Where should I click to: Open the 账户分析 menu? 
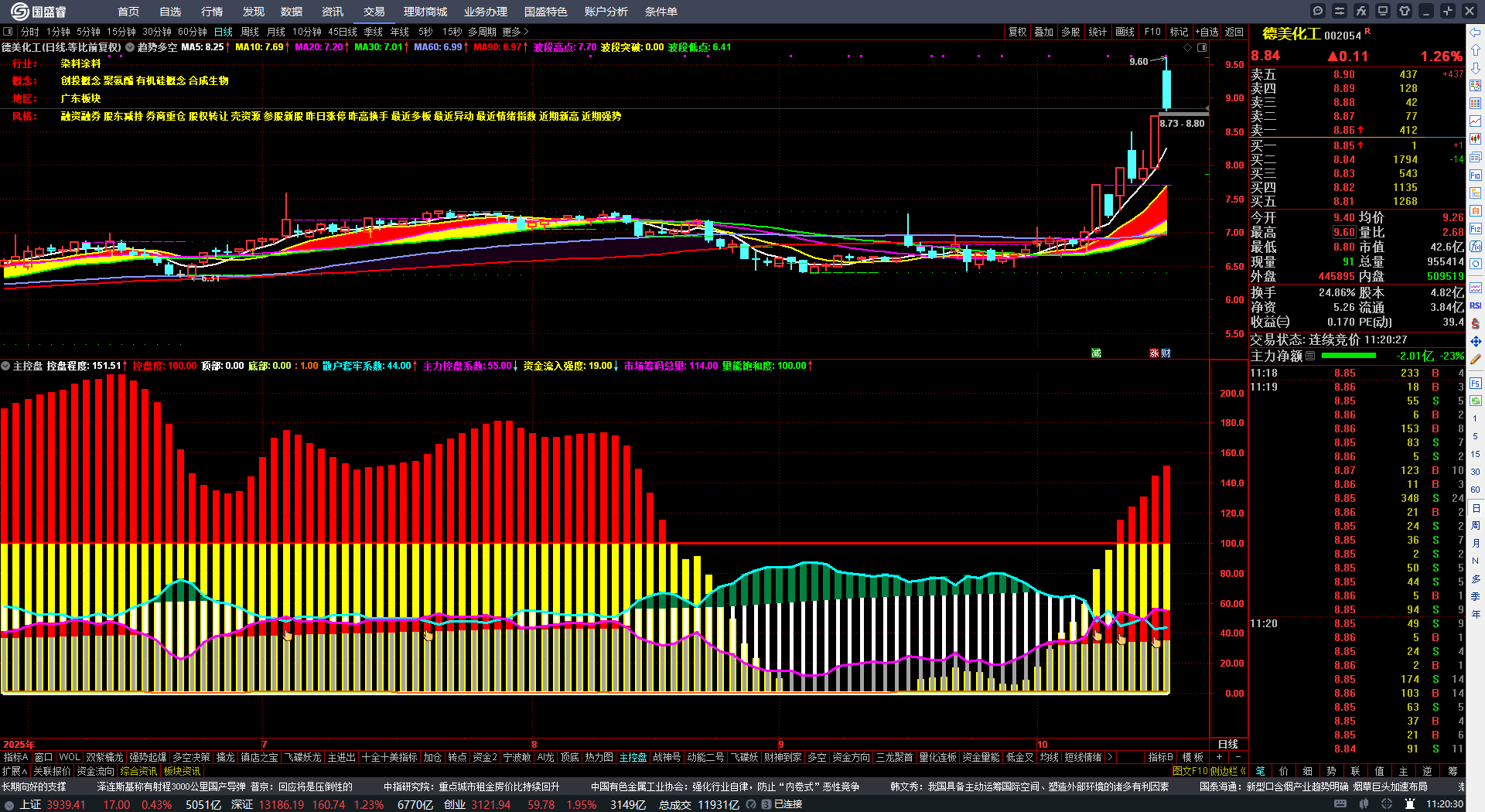coord(606,12)
